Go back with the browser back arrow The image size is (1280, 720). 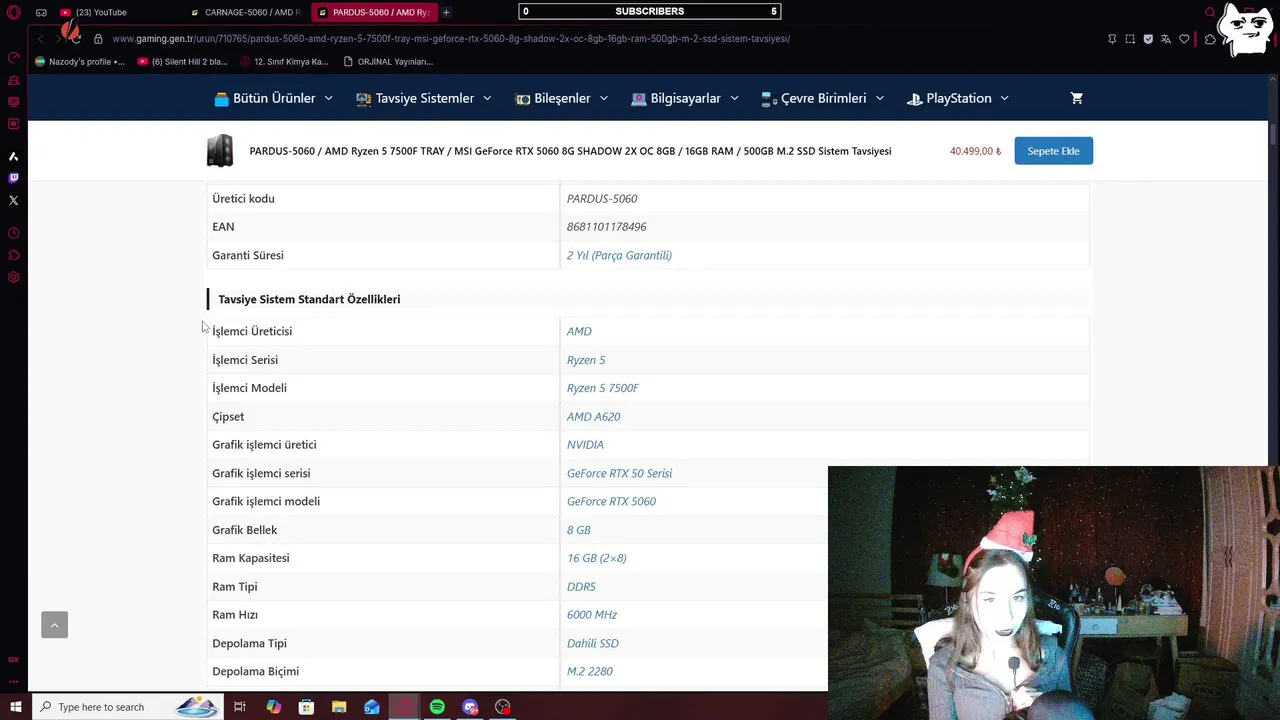point(40,39)
